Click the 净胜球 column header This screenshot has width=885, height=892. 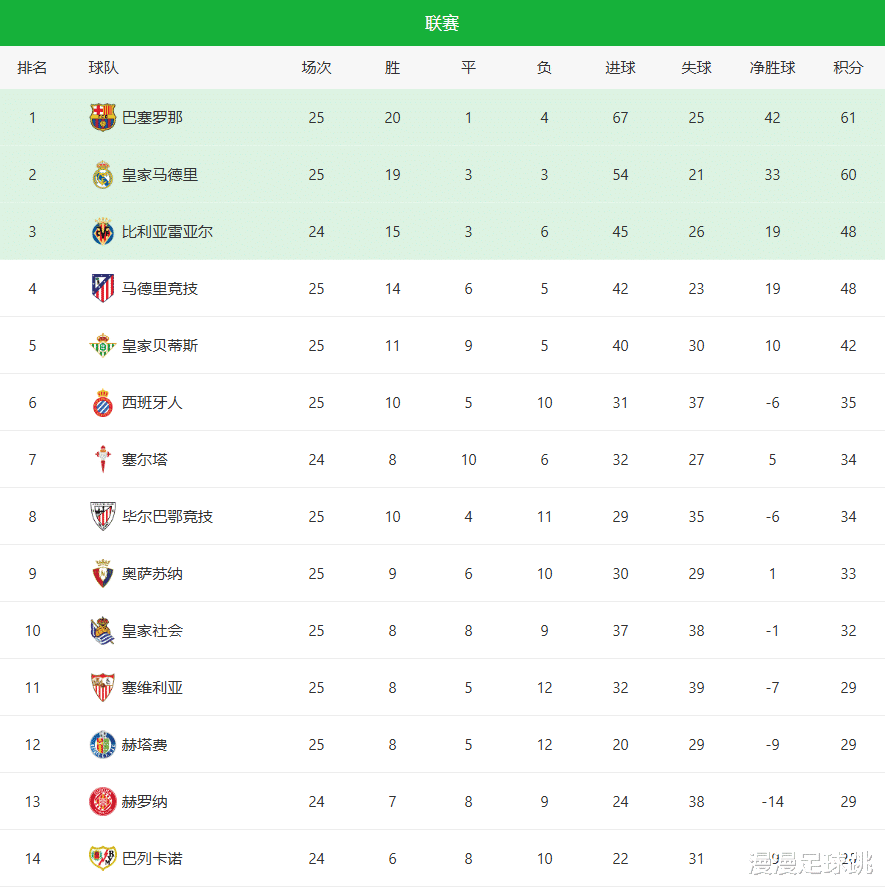pos(772,68)
